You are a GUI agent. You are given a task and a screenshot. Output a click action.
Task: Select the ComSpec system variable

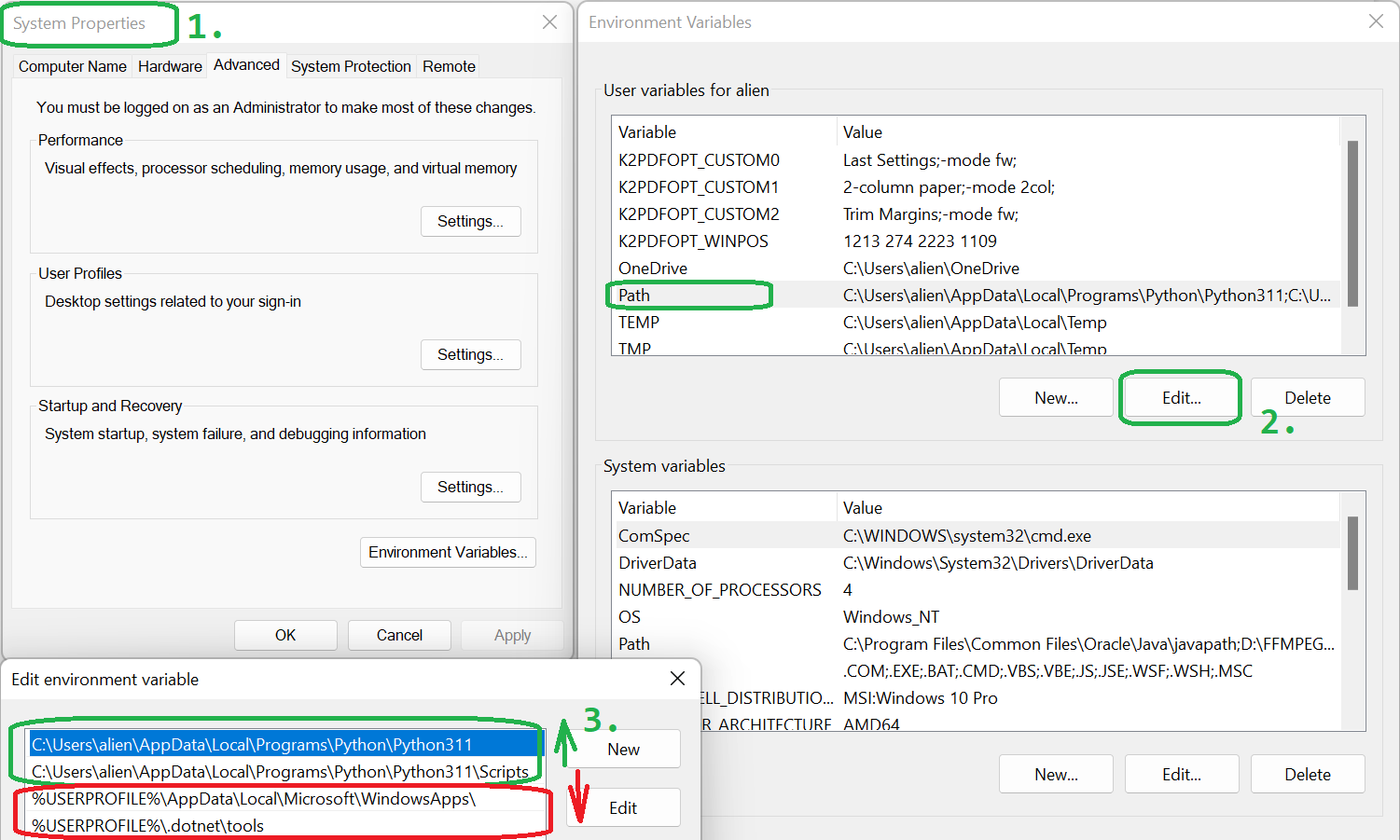tap(976, 536)
